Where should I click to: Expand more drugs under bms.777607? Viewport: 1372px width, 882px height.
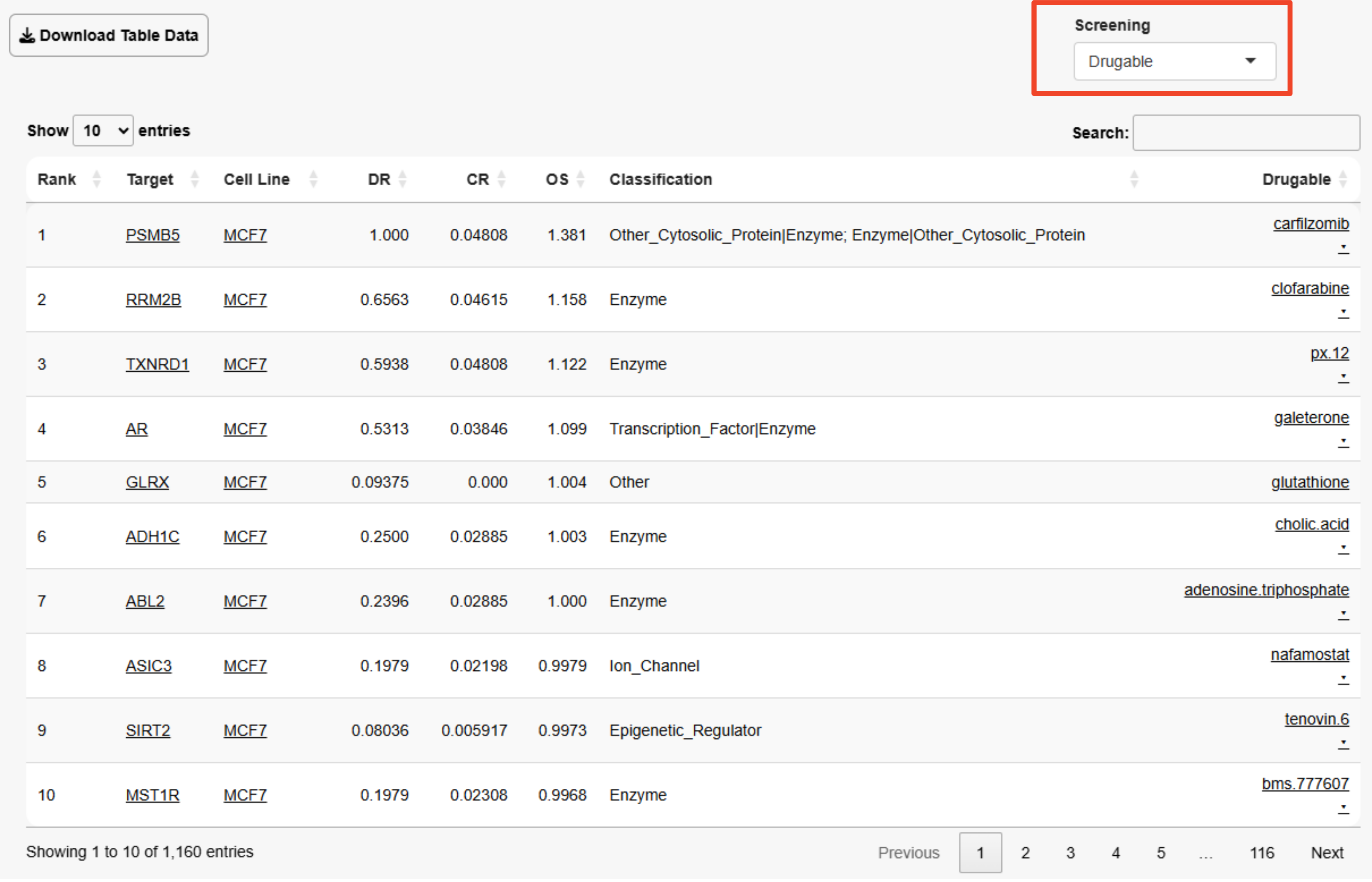1343,808
